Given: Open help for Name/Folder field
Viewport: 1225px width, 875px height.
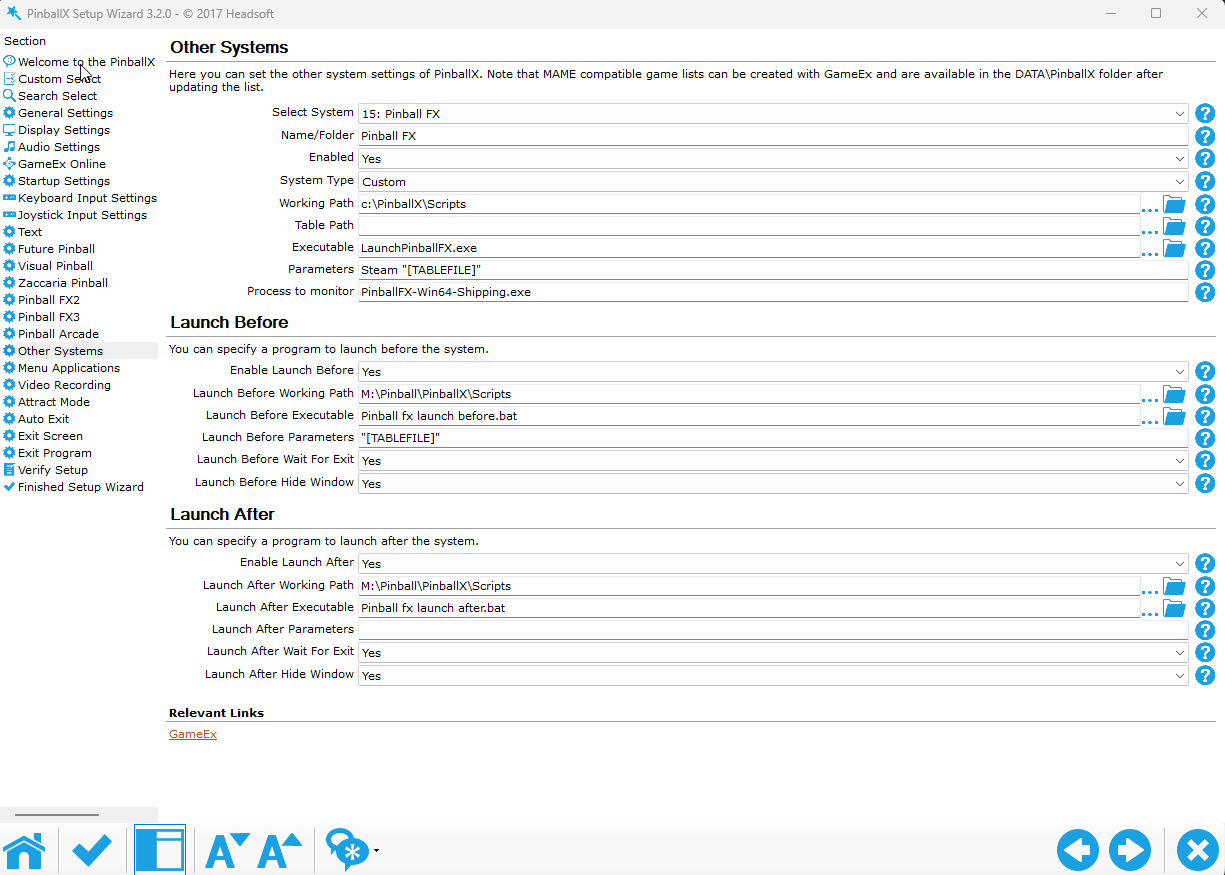Looking at the screenshot, I should (x=1205, y=136).
